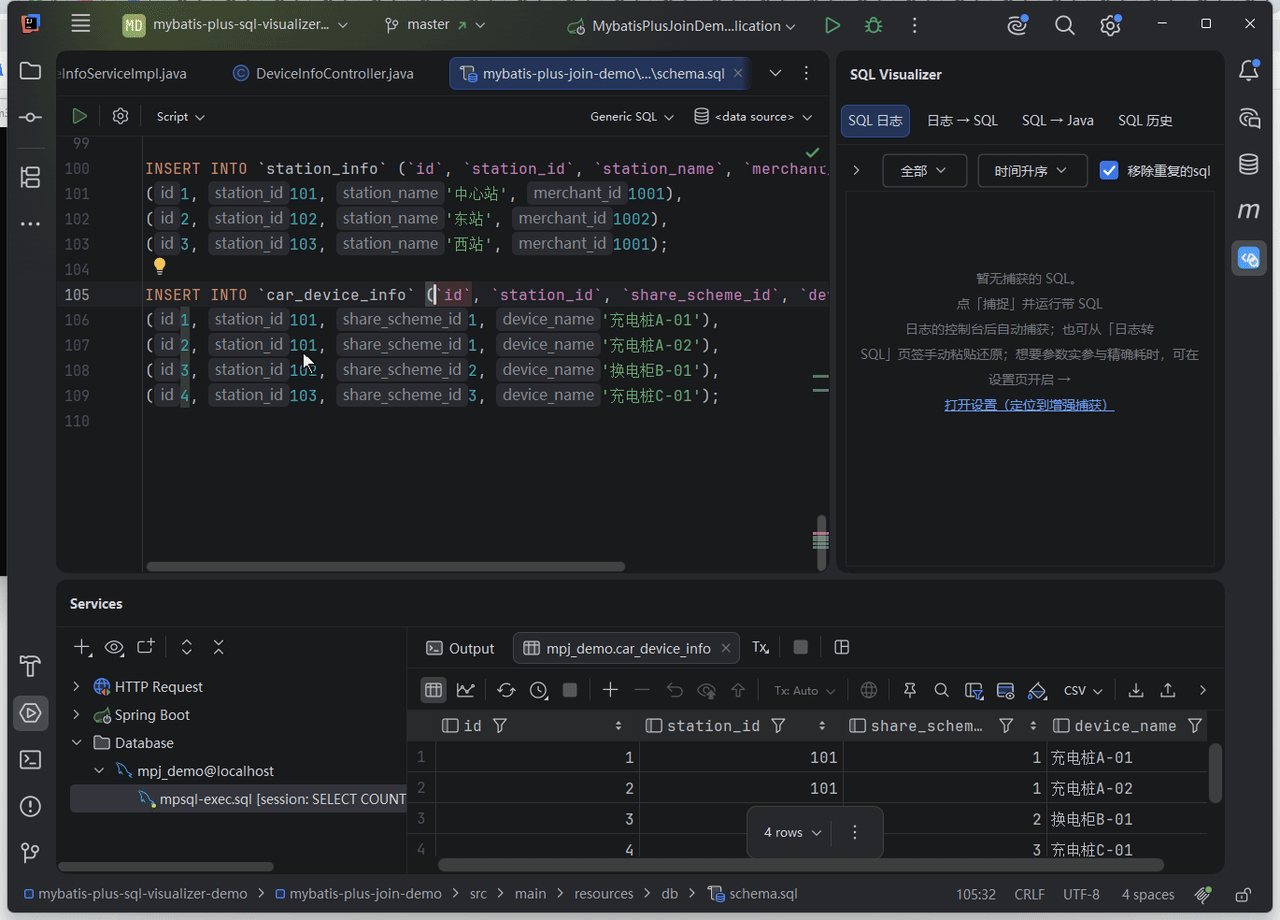Click the 4 rows pagination button
This screenshot has width=1280, height=920.
point(793,832)
